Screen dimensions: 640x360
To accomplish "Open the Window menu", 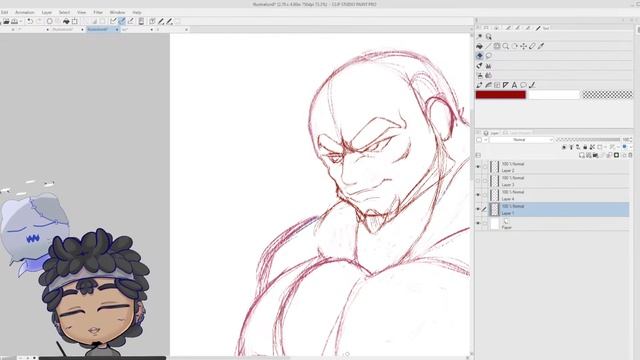I will (117, 12).
